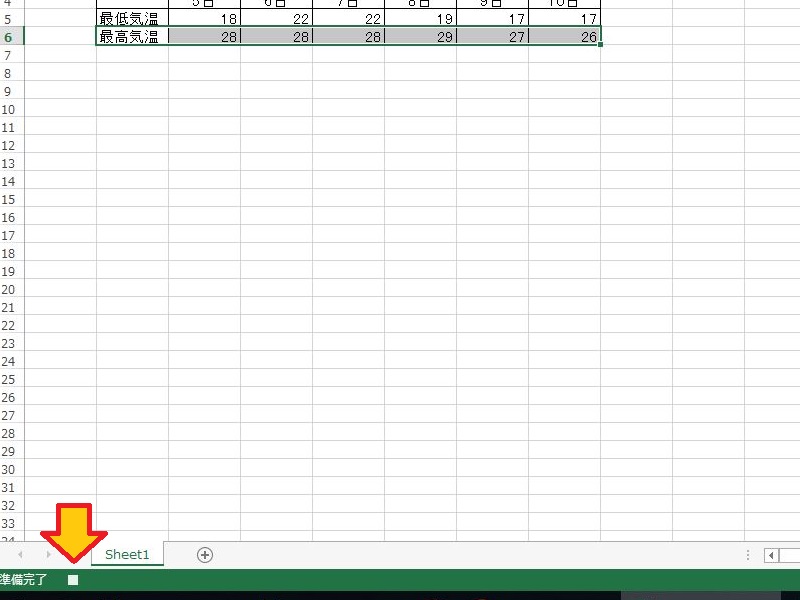Click the three-dot tab bar resize handle
This screenshot has width=800, height=600.
click(x=748, y=555)
